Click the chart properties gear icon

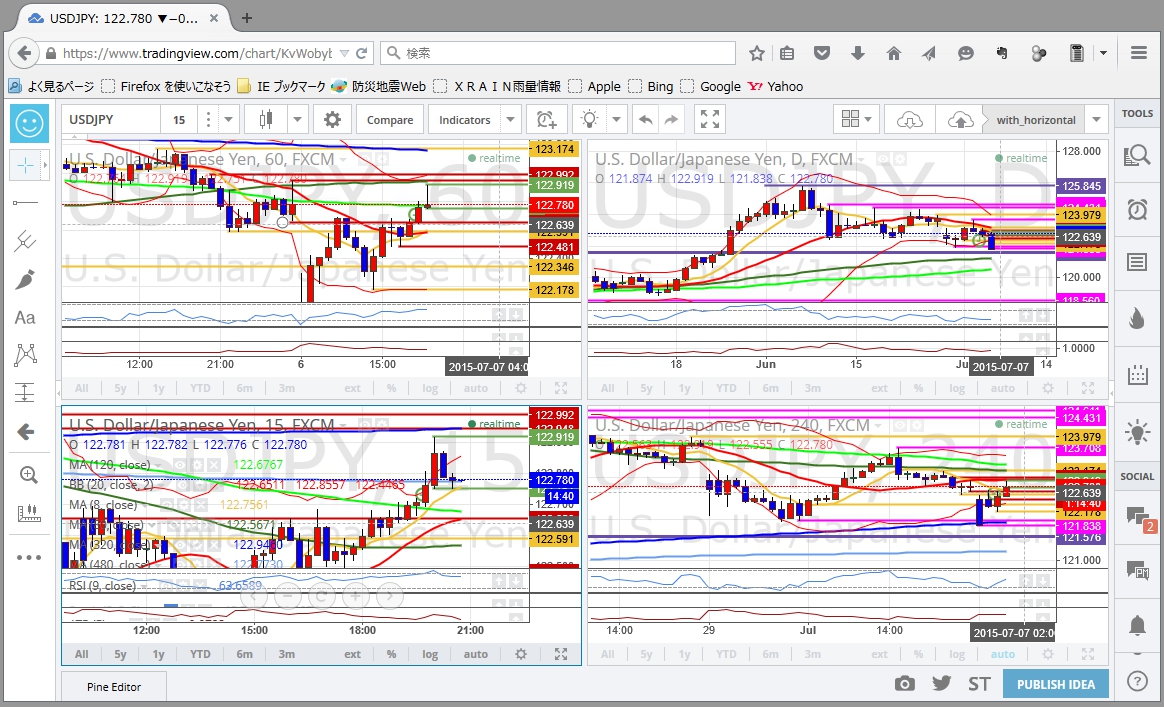tap(331, 120)
